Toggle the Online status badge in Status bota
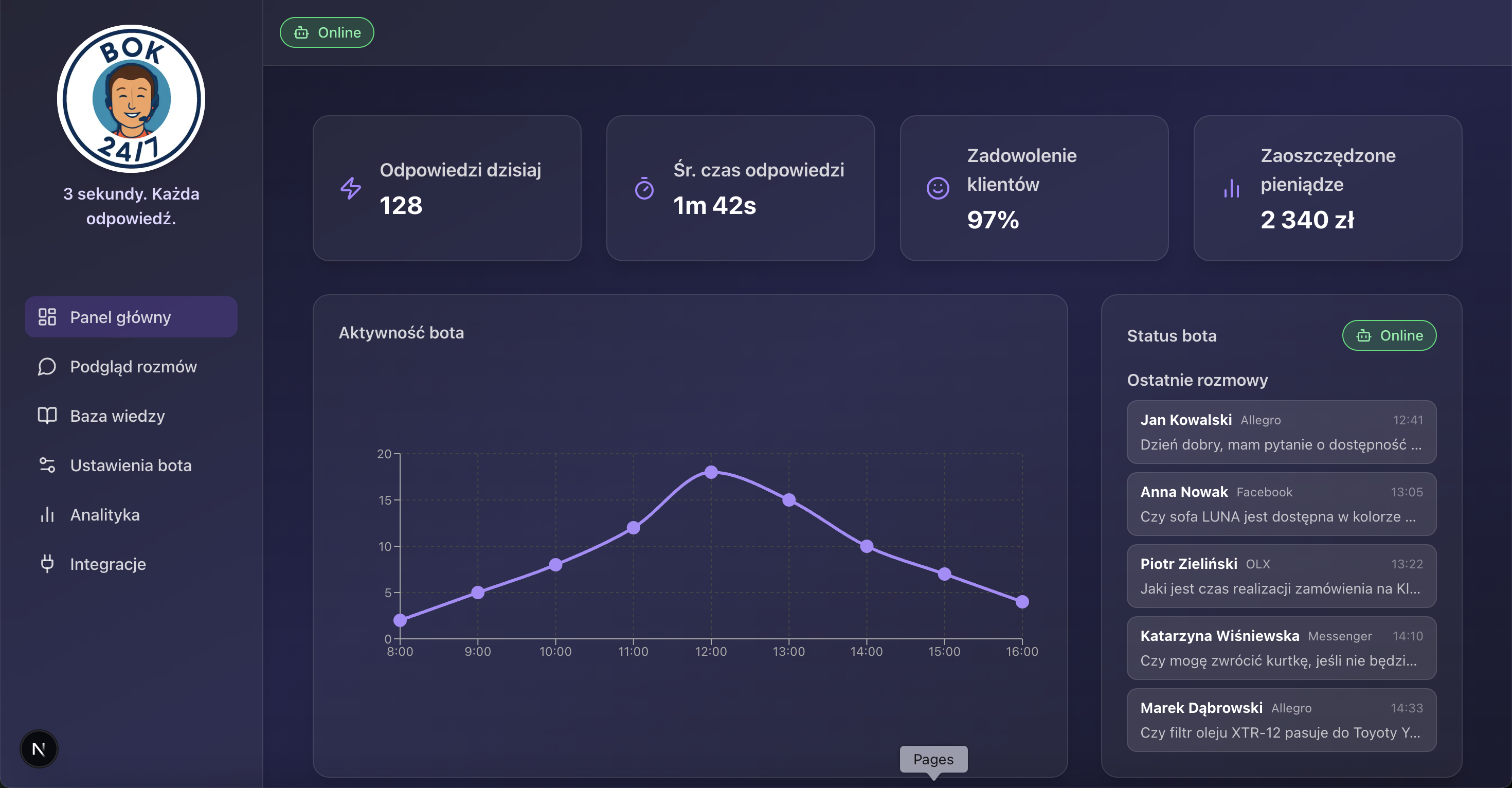The width and height of the screenshot is (1512, 788). 1389,335
